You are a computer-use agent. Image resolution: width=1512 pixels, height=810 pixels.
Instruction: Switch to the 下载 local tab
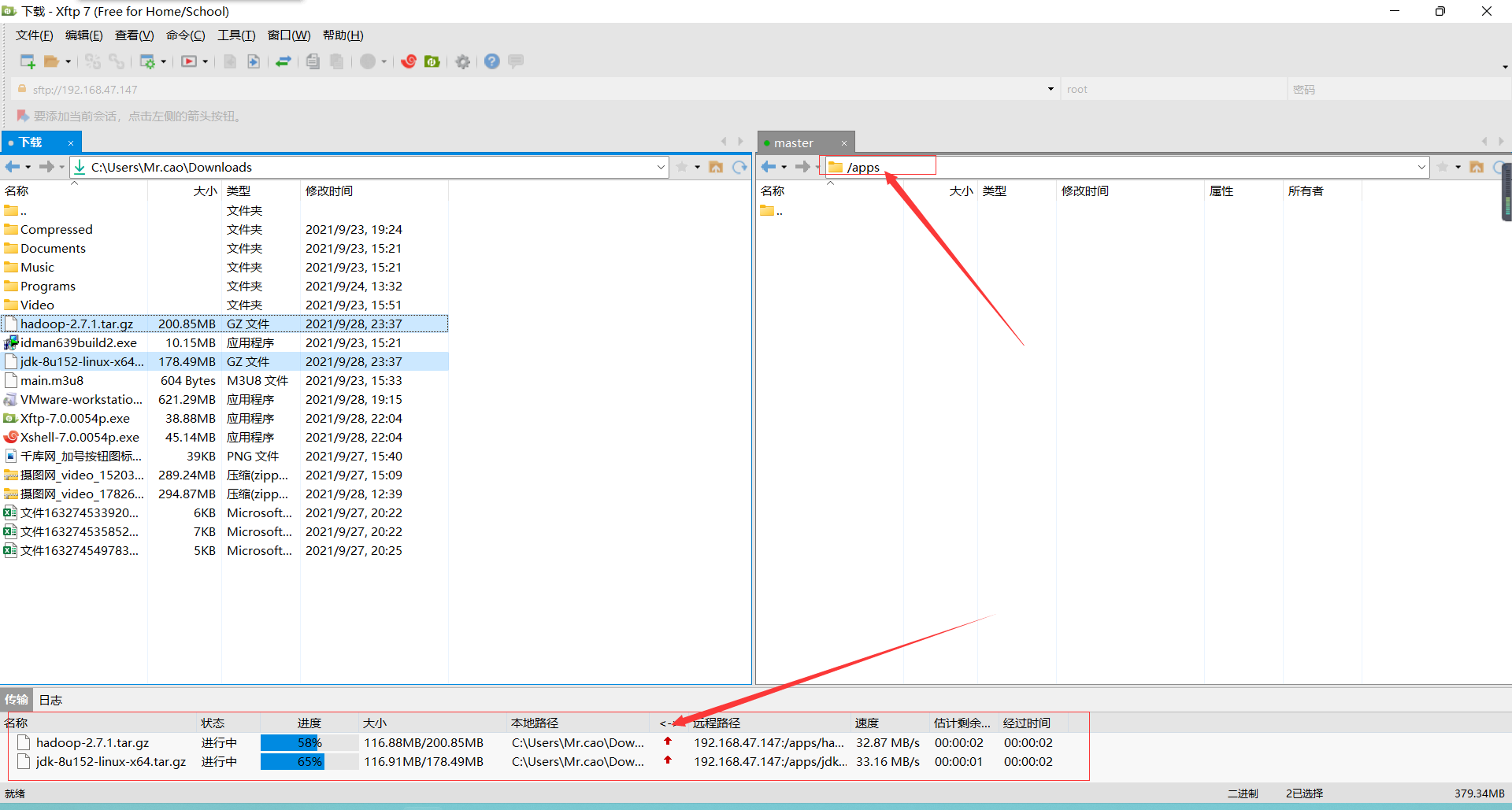pyautogui.click(x=31, y=142)
